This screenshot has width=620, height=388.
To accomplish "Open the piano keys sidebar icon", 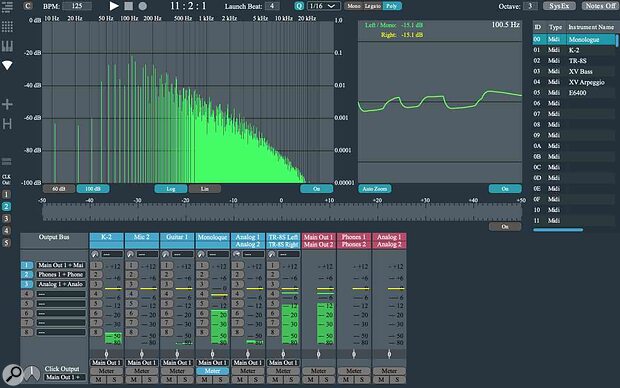I will pyautogui.click(x=7, y=46).
